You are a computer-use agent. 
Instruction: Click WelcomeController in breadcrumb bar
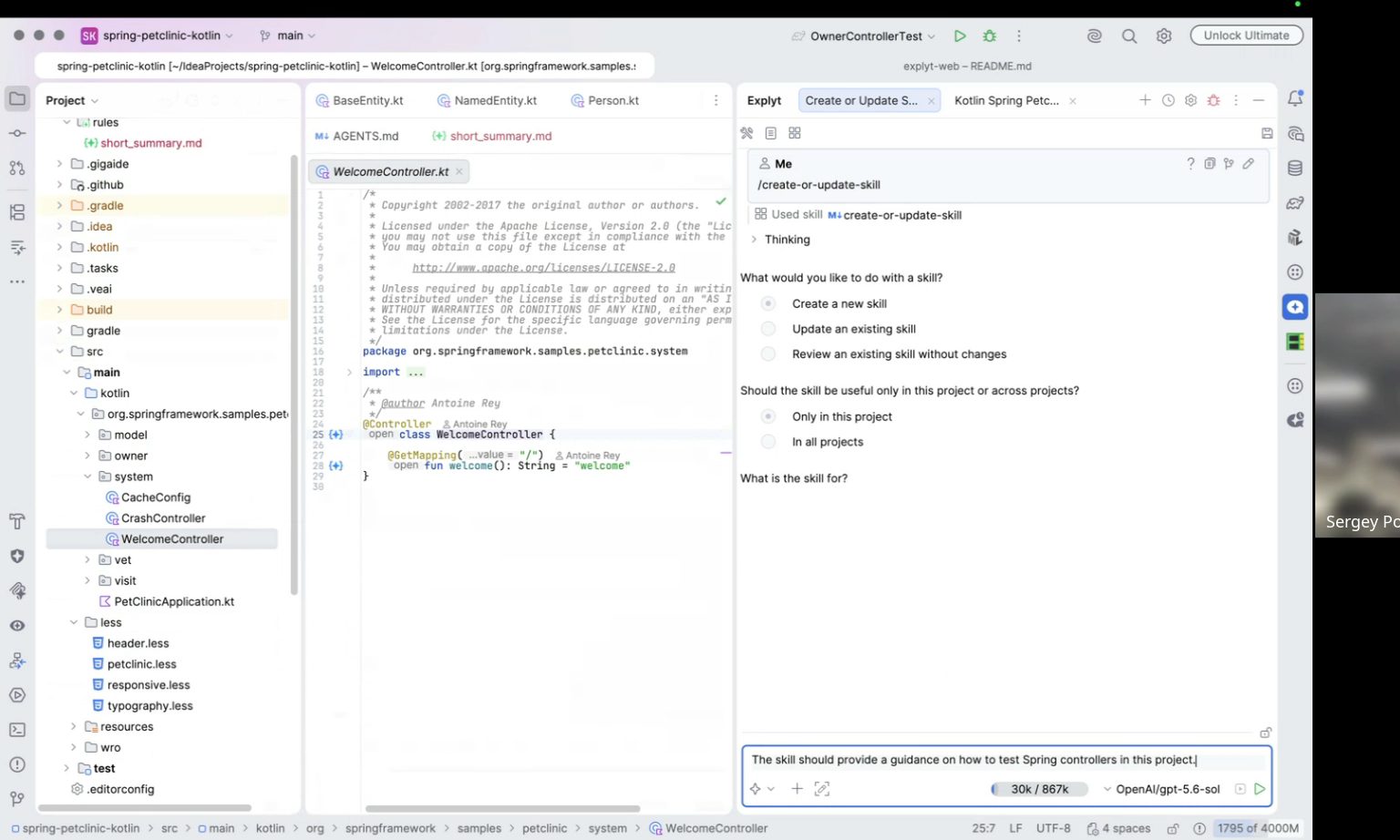[708, 828]
